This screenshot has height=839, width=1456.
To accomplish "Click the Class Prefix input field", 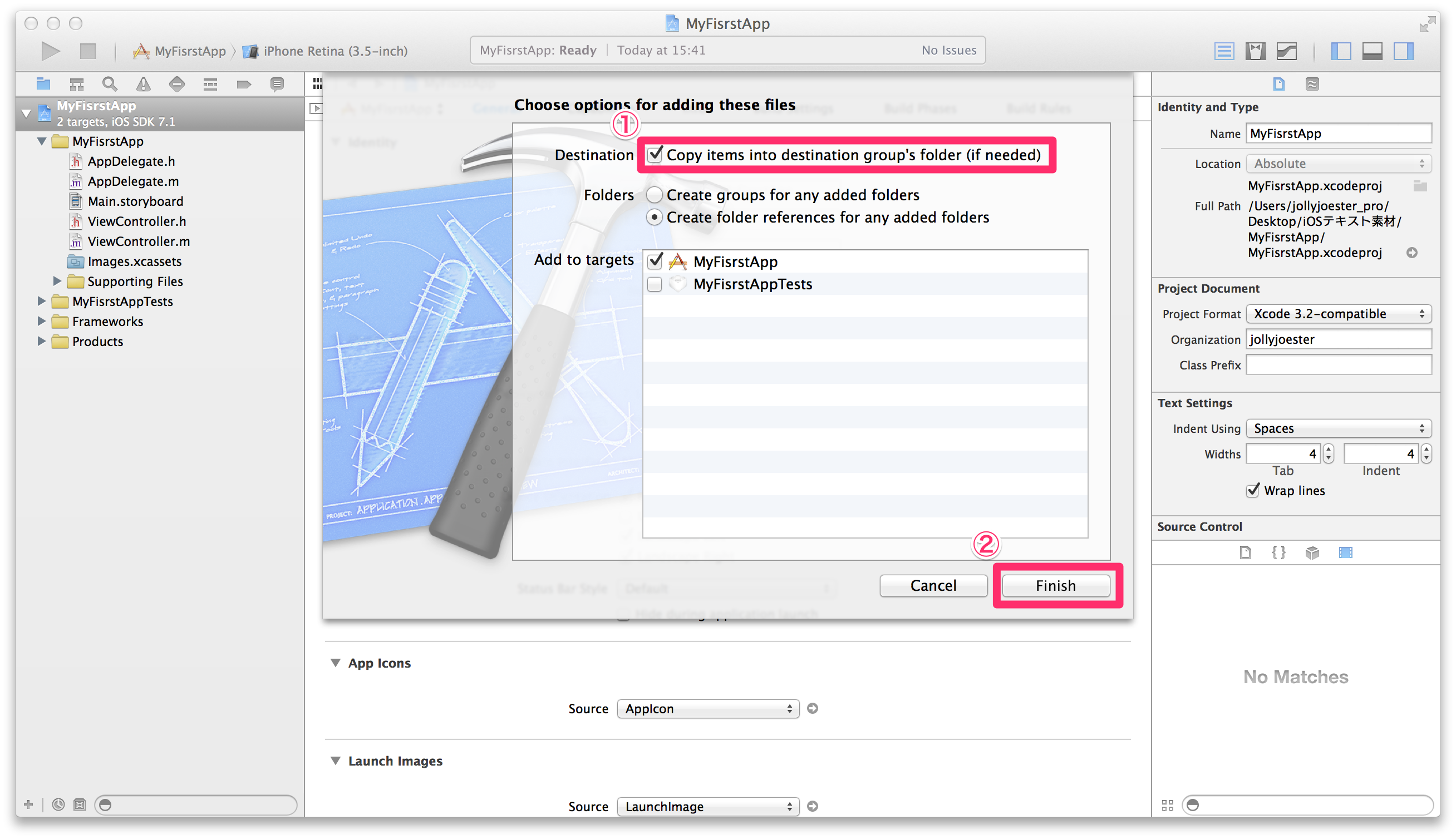I will (x=1338, y=365).
